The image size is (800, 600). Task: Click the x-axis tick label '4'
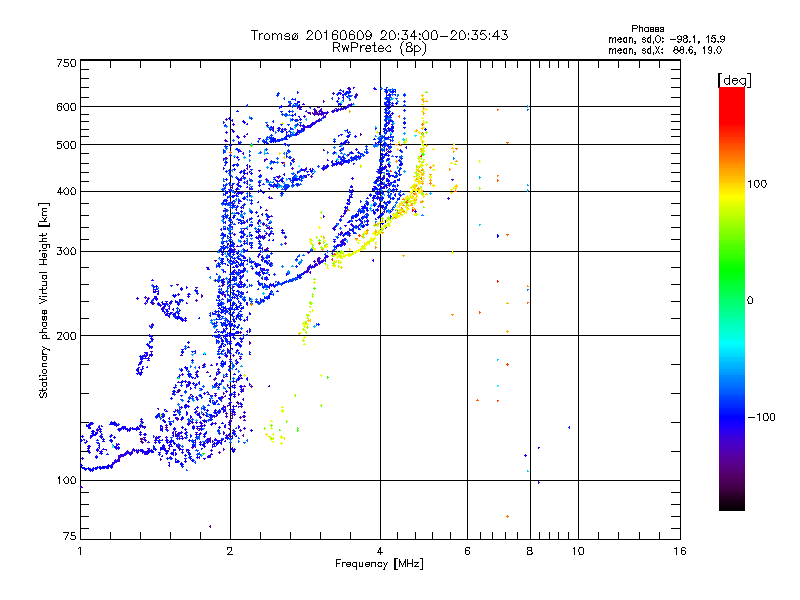coord(380,551)
